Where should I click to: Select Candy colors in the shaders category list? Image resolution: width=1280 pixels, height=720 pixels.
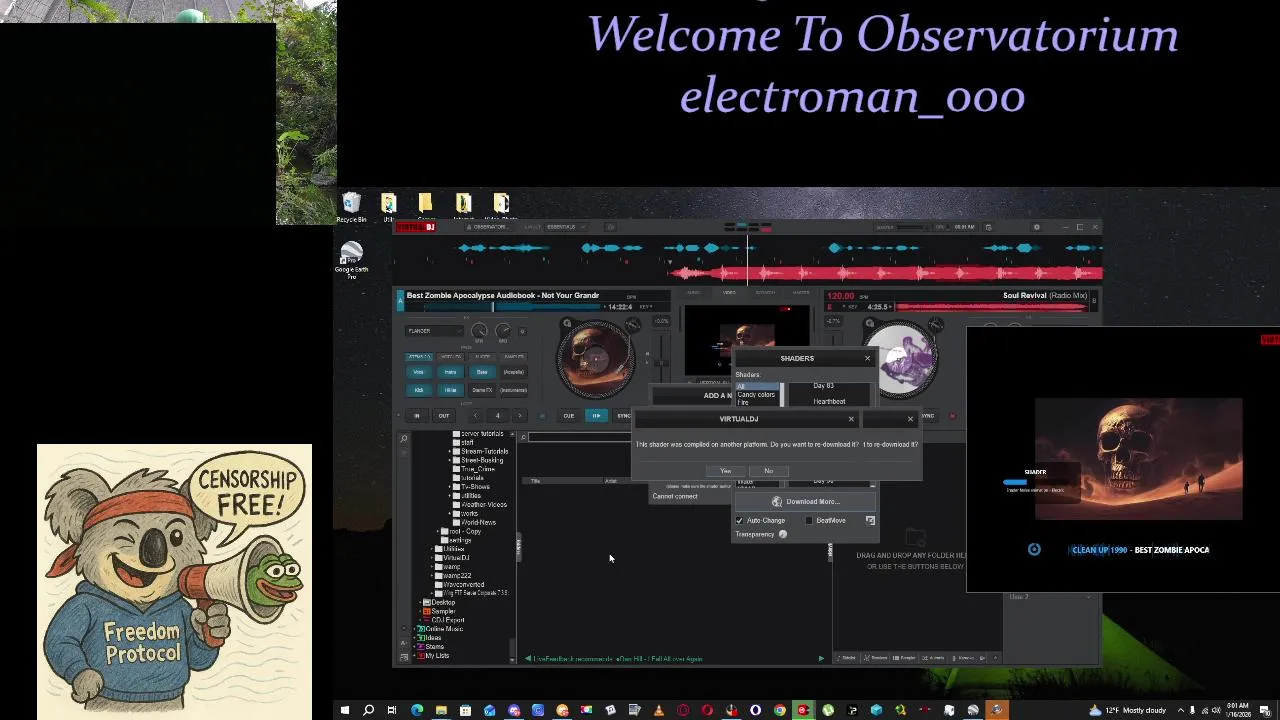tap(757, 395)
